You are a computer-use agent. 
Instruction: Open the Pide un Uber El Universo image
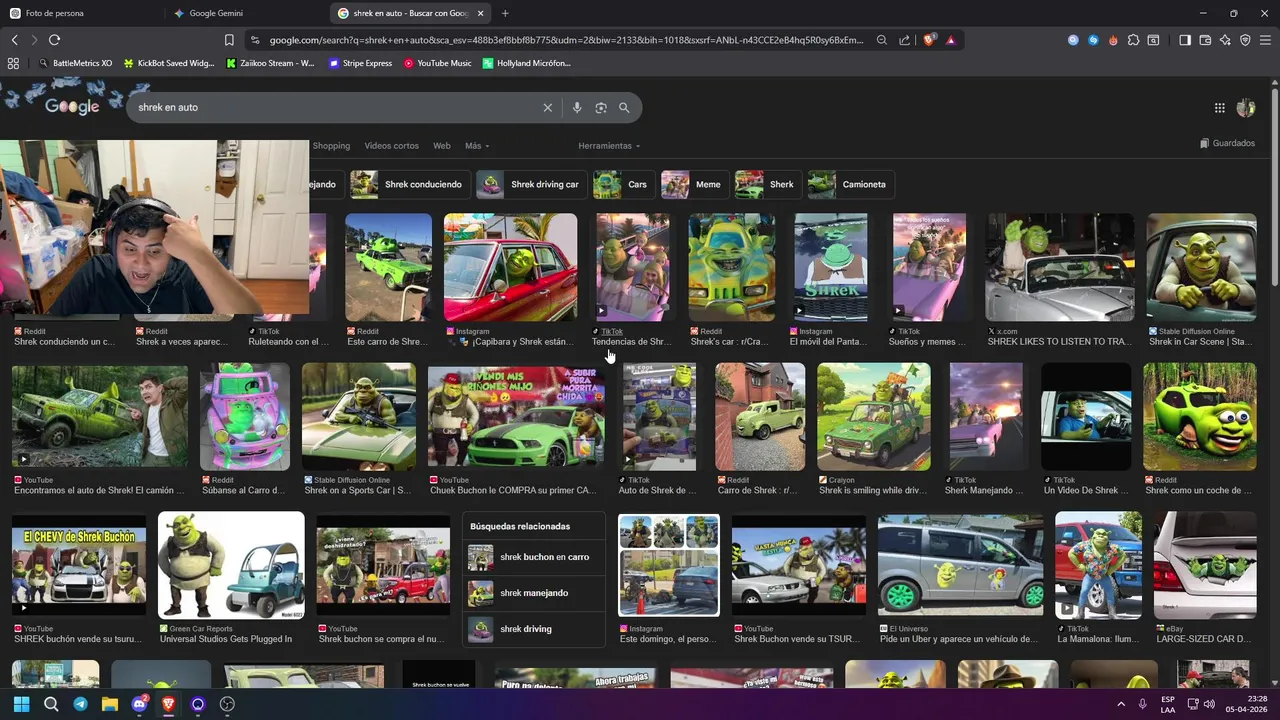pyautogui.click(x=960, y=566)
